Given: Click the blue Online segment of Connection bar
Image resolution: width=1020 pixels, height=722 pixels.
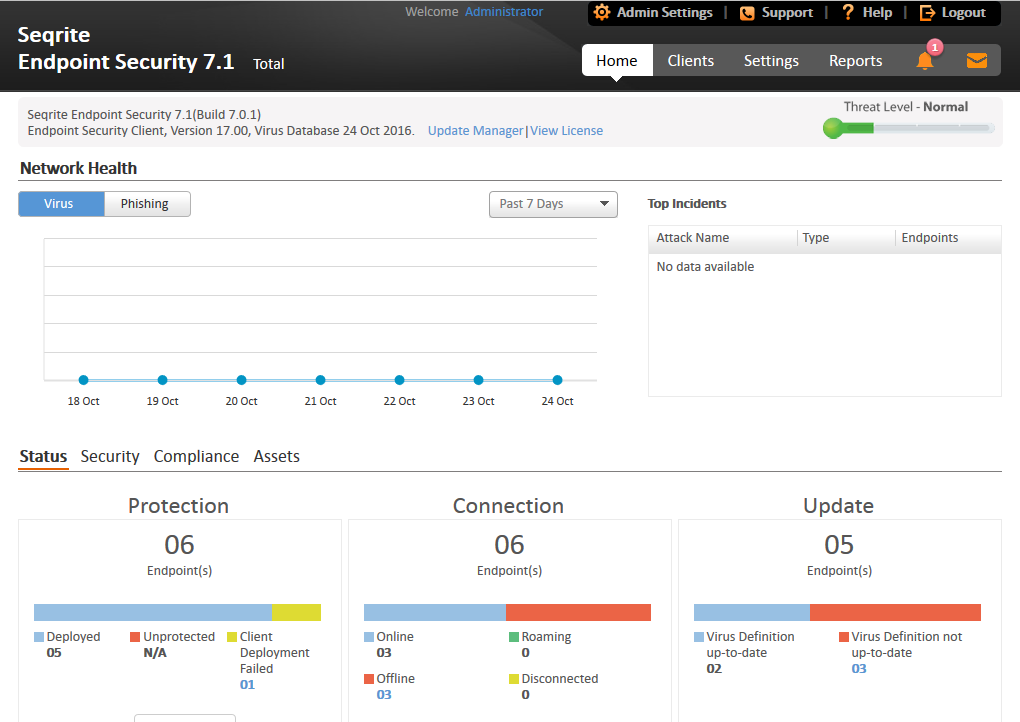Looking at the screenshot, I should click(435, 612).
